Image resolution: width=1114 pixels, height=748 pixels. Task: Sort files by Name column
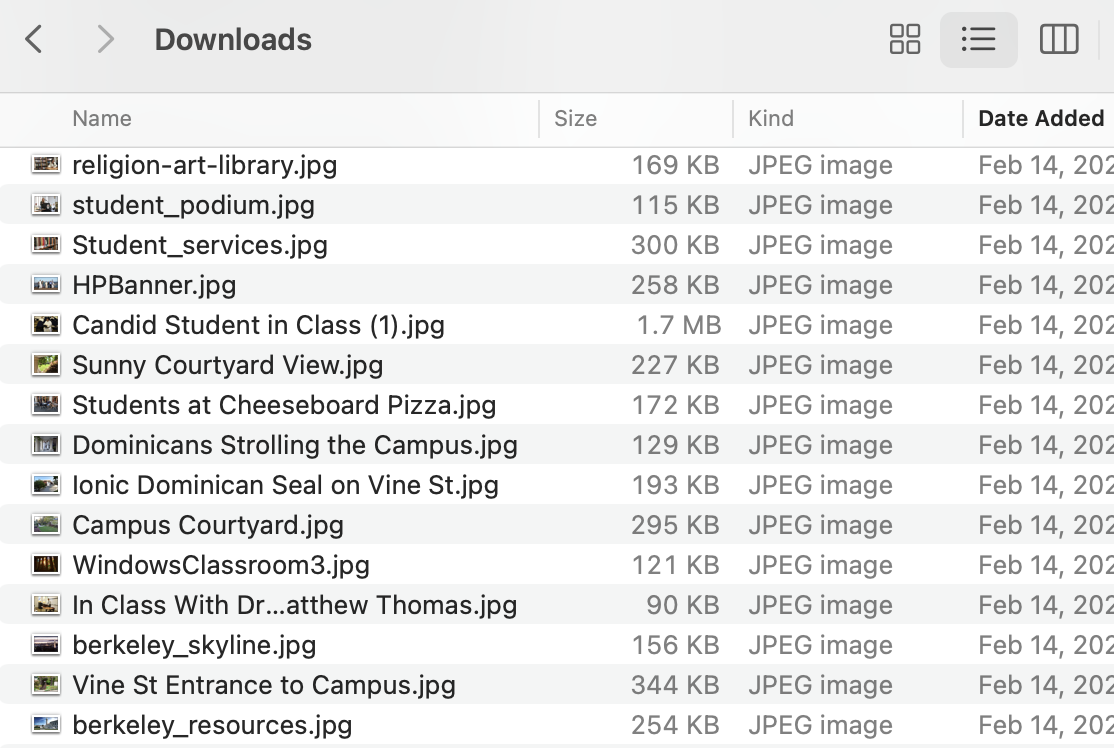(102, 119)
